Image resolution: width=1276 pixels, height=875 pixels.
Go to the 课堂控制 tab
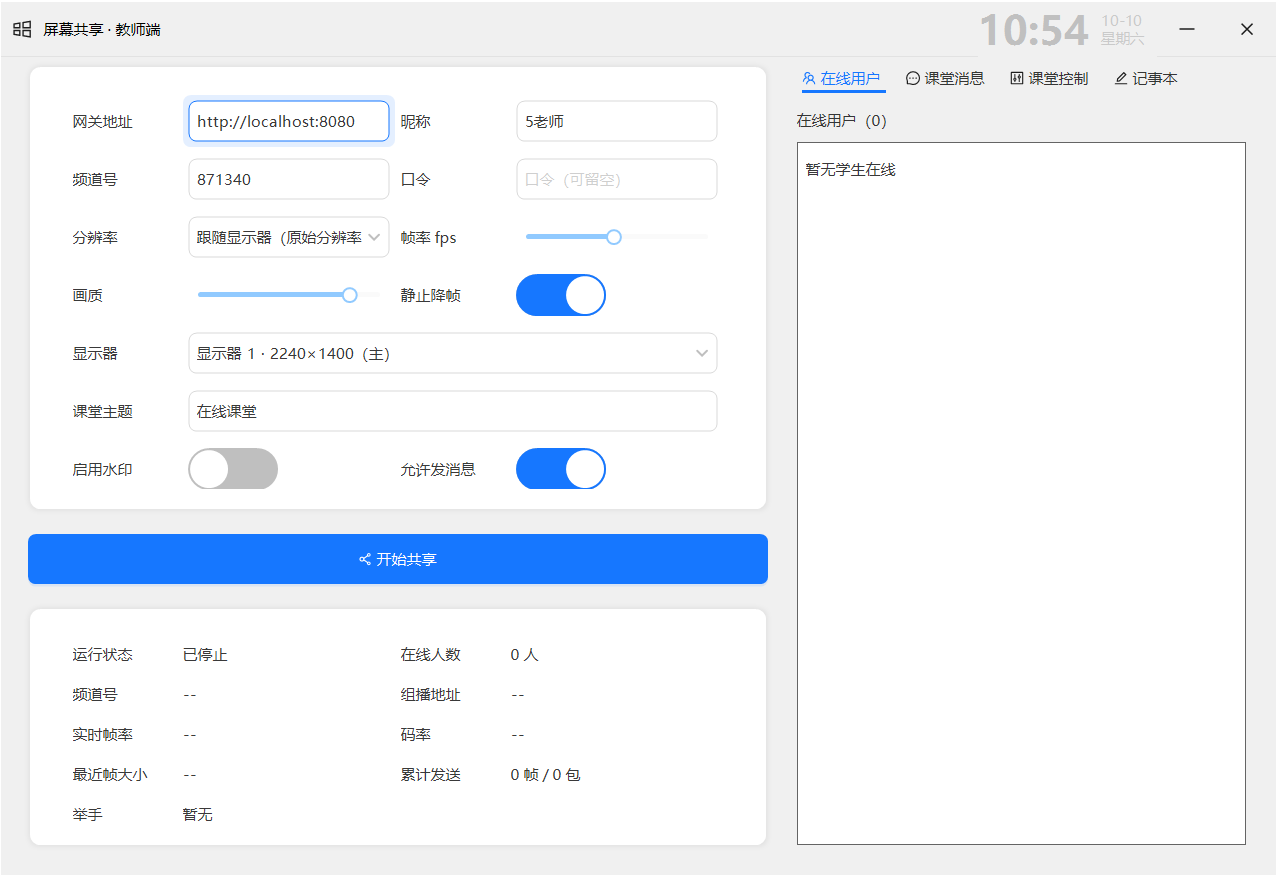1049,78
